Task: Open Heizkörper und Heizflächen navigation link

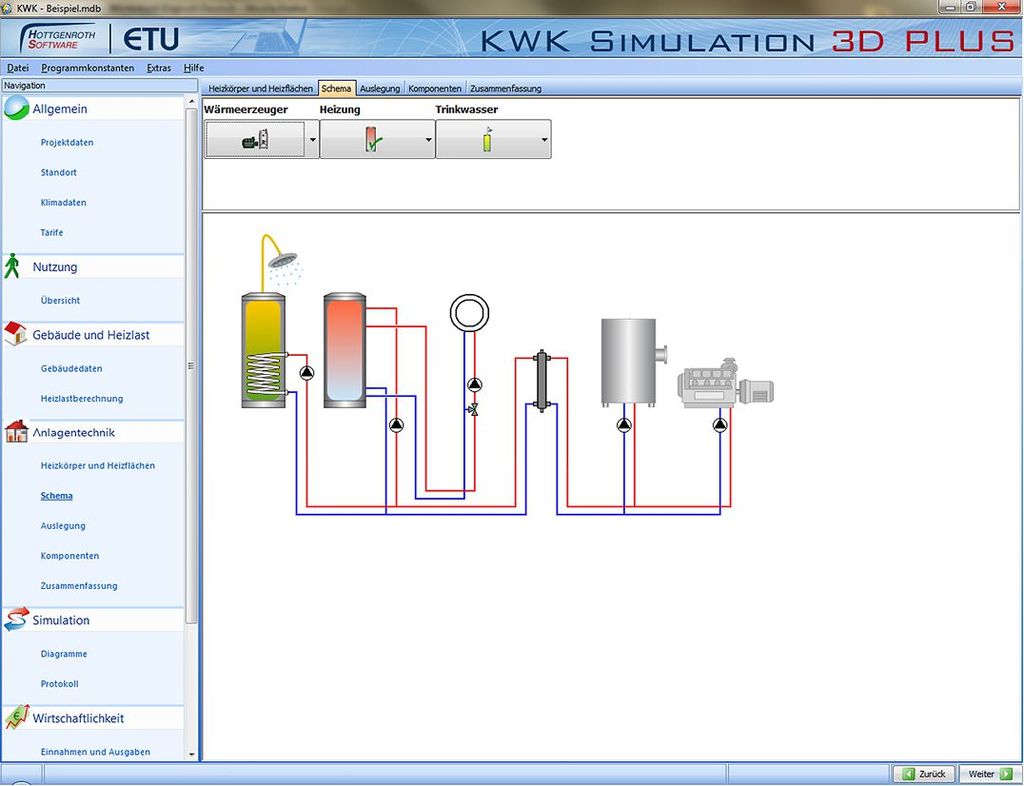Action: 97,465
